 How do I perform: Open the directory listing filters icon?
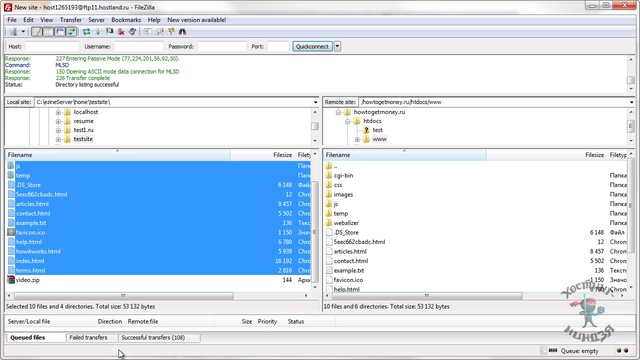coord(148,31)
